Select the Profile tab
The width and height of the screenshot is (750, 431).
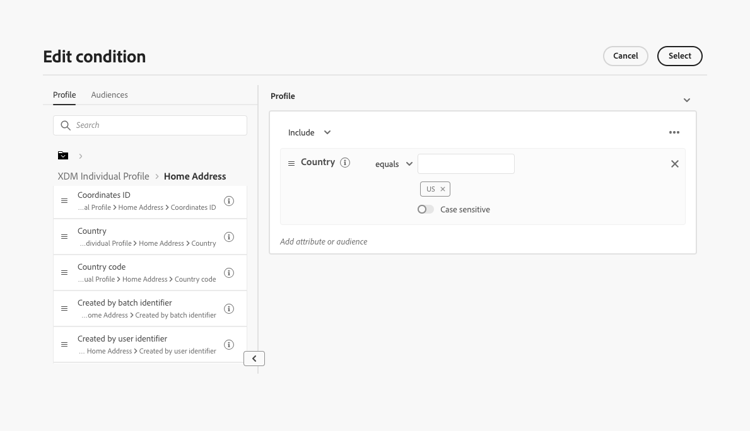point(64,95)
